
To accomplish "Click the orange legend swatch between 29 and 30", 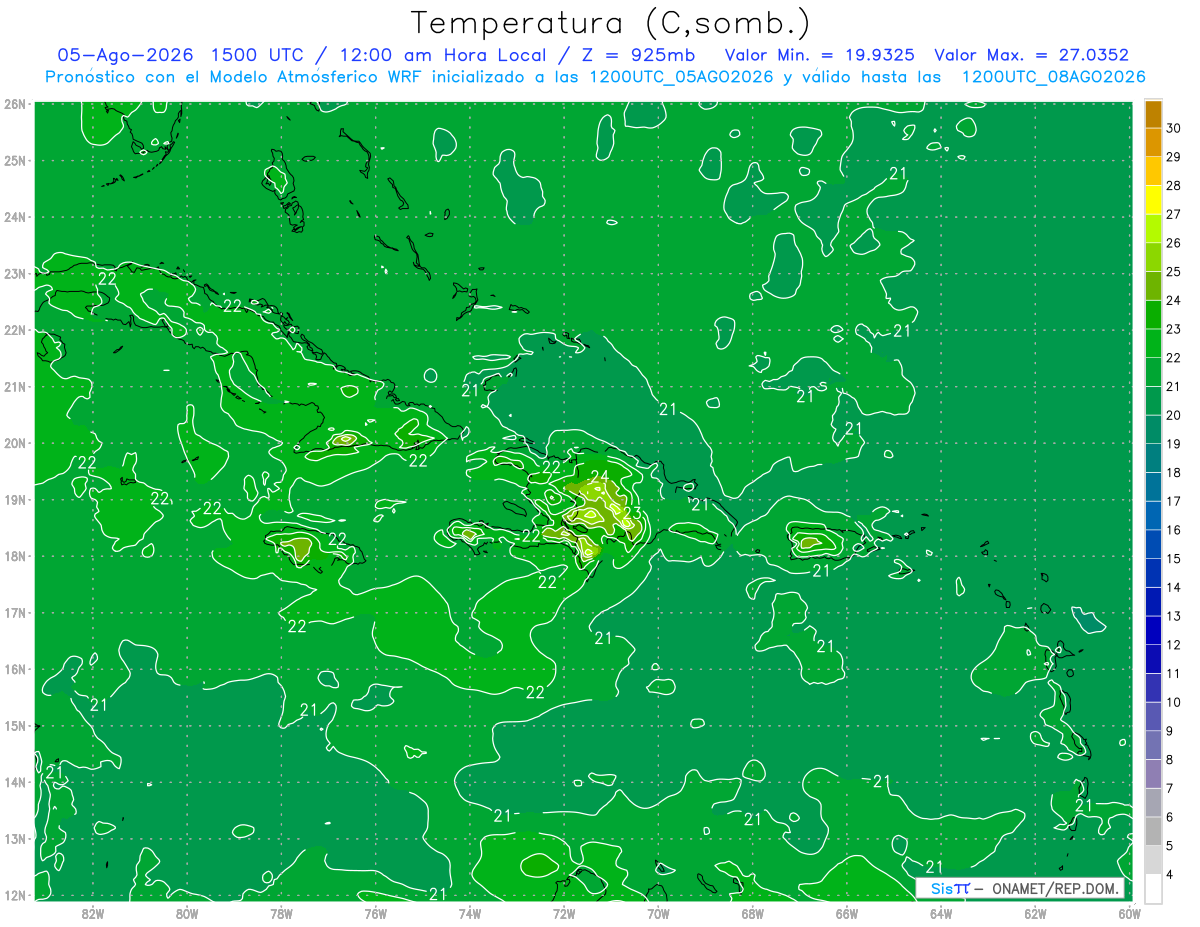I will tap(1153, 143).
